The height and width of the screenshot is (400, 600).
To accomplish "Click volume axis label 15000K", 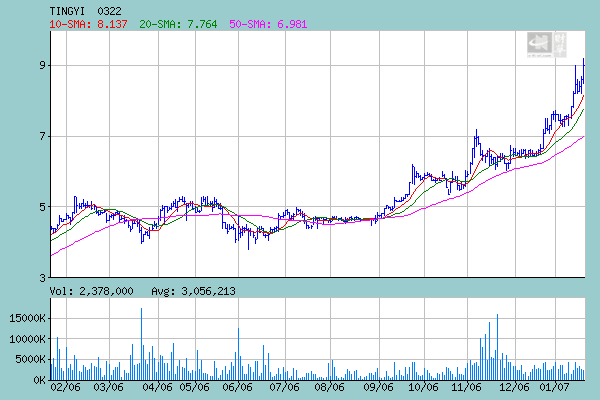I will point(28,318).
